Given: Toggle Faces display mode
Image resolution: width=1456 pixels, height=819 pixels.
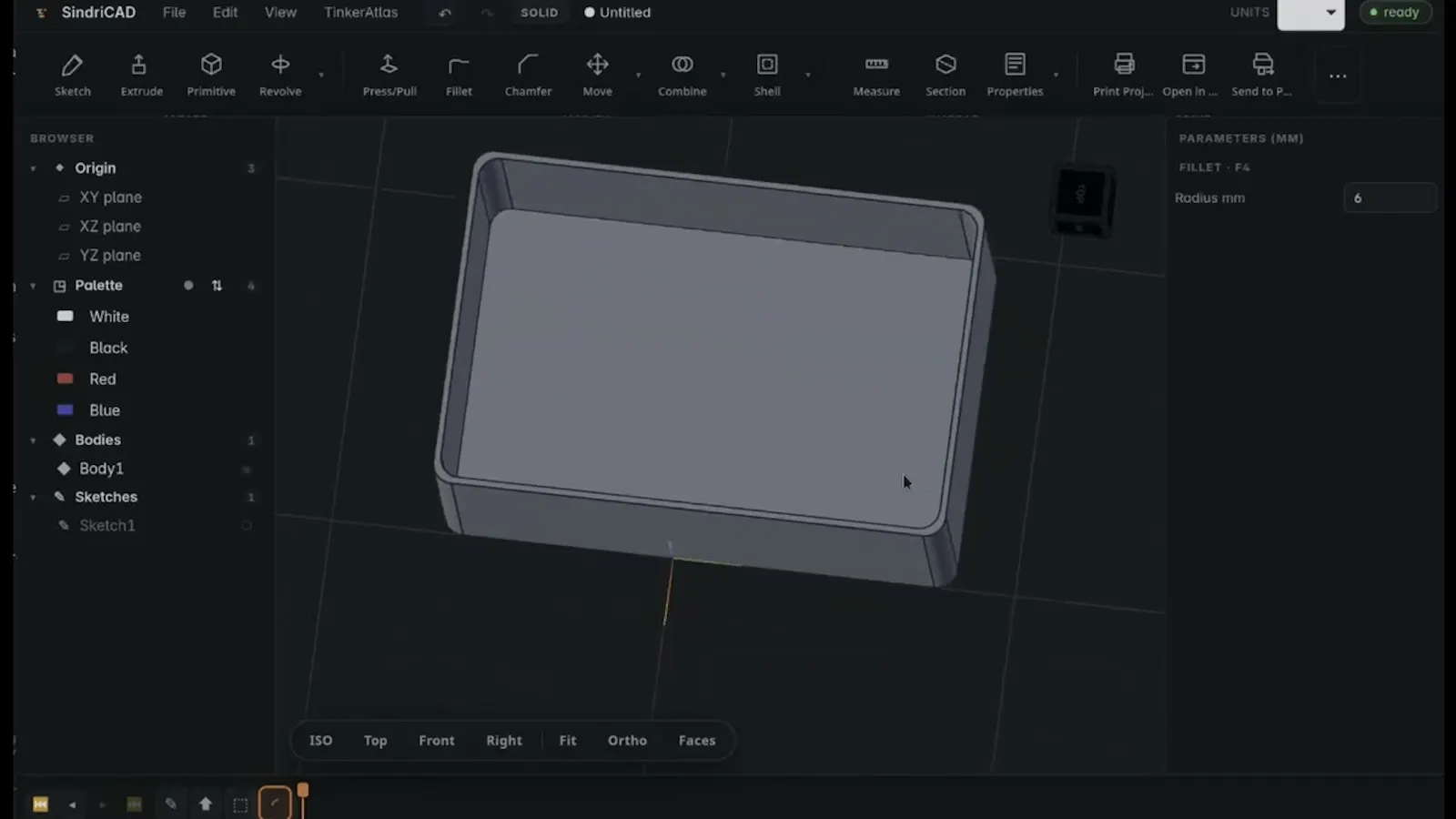Looking at the screenshot, I should click(697, 741).
